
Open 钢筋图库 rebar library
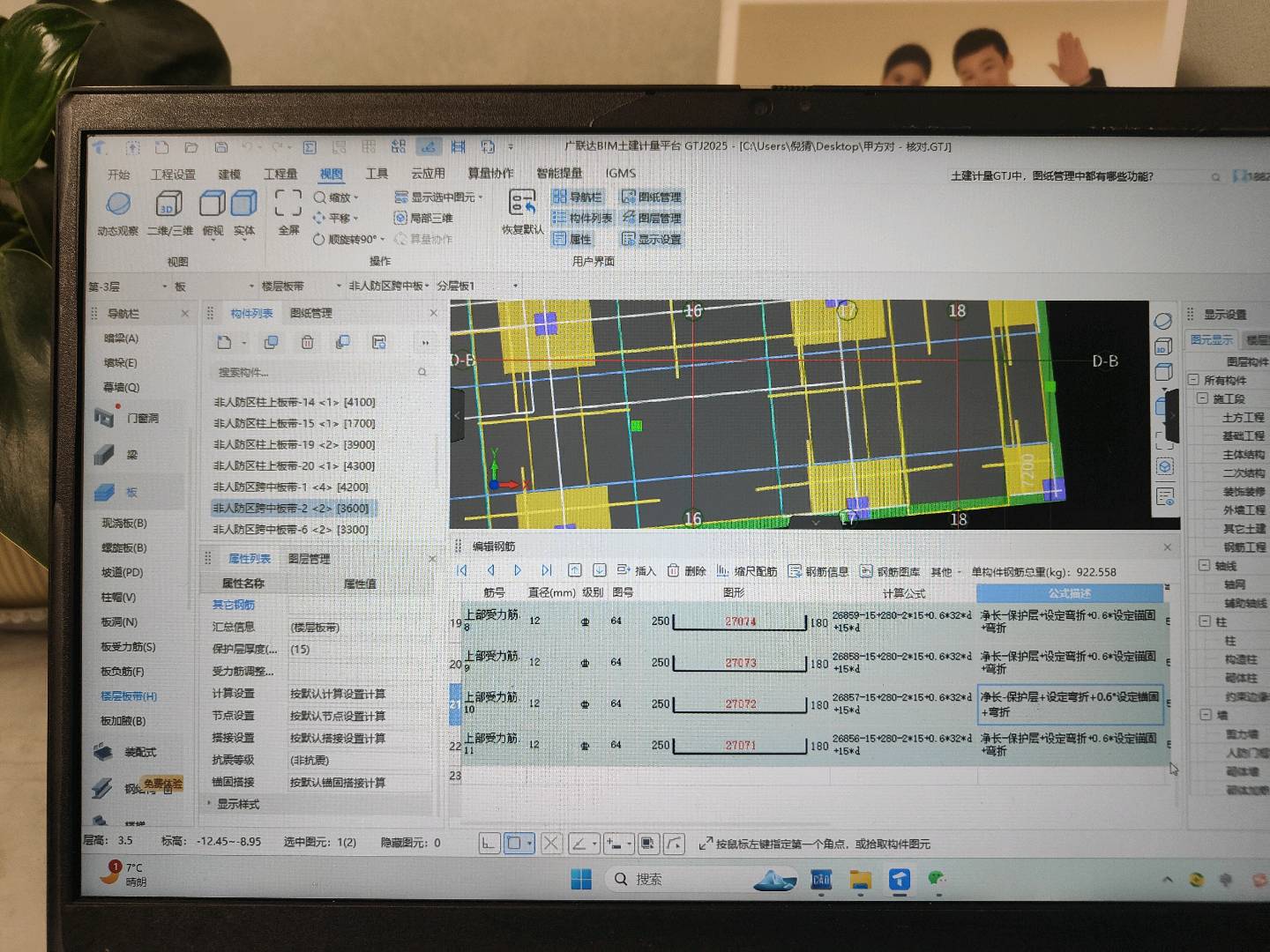pos(890,571)
